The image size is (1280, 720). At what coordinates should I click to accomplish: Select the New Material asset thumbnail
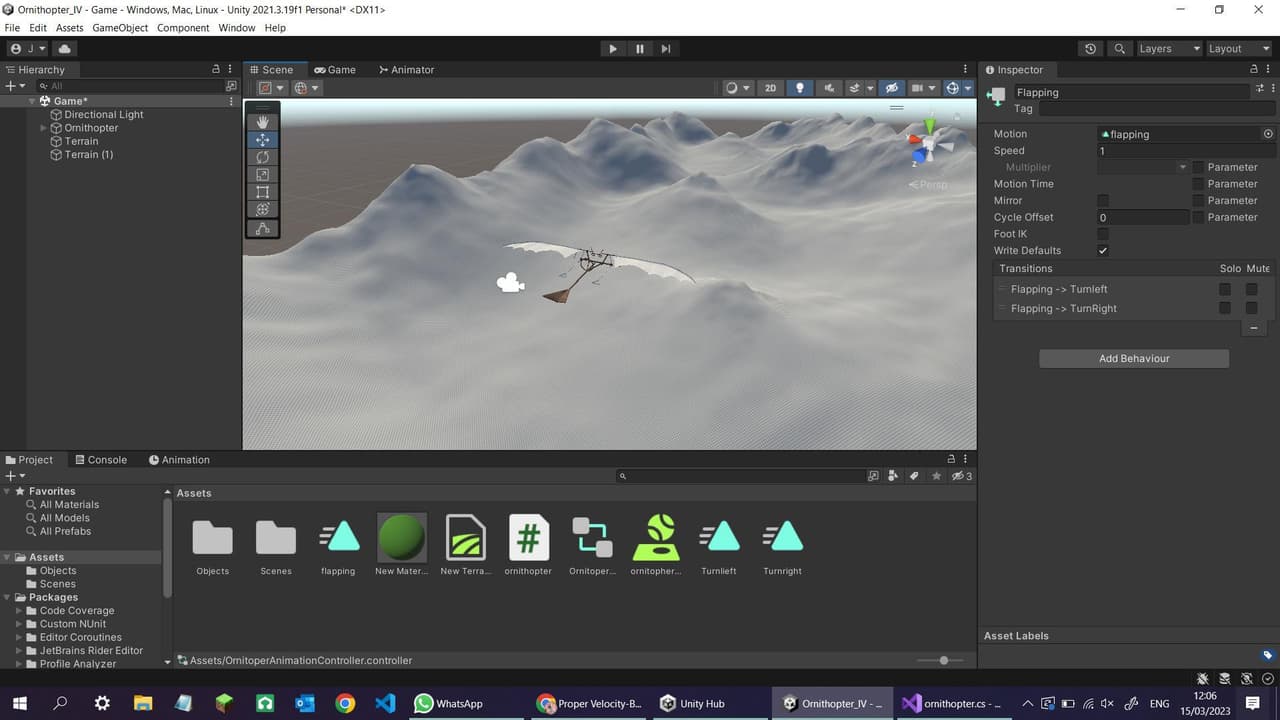coord(401,538)
